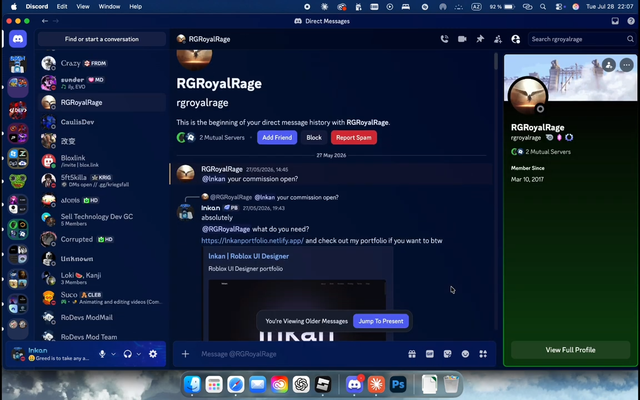Open DM with sunder
The width and height of the screenshot is (640, 400).
coord(102,83)
